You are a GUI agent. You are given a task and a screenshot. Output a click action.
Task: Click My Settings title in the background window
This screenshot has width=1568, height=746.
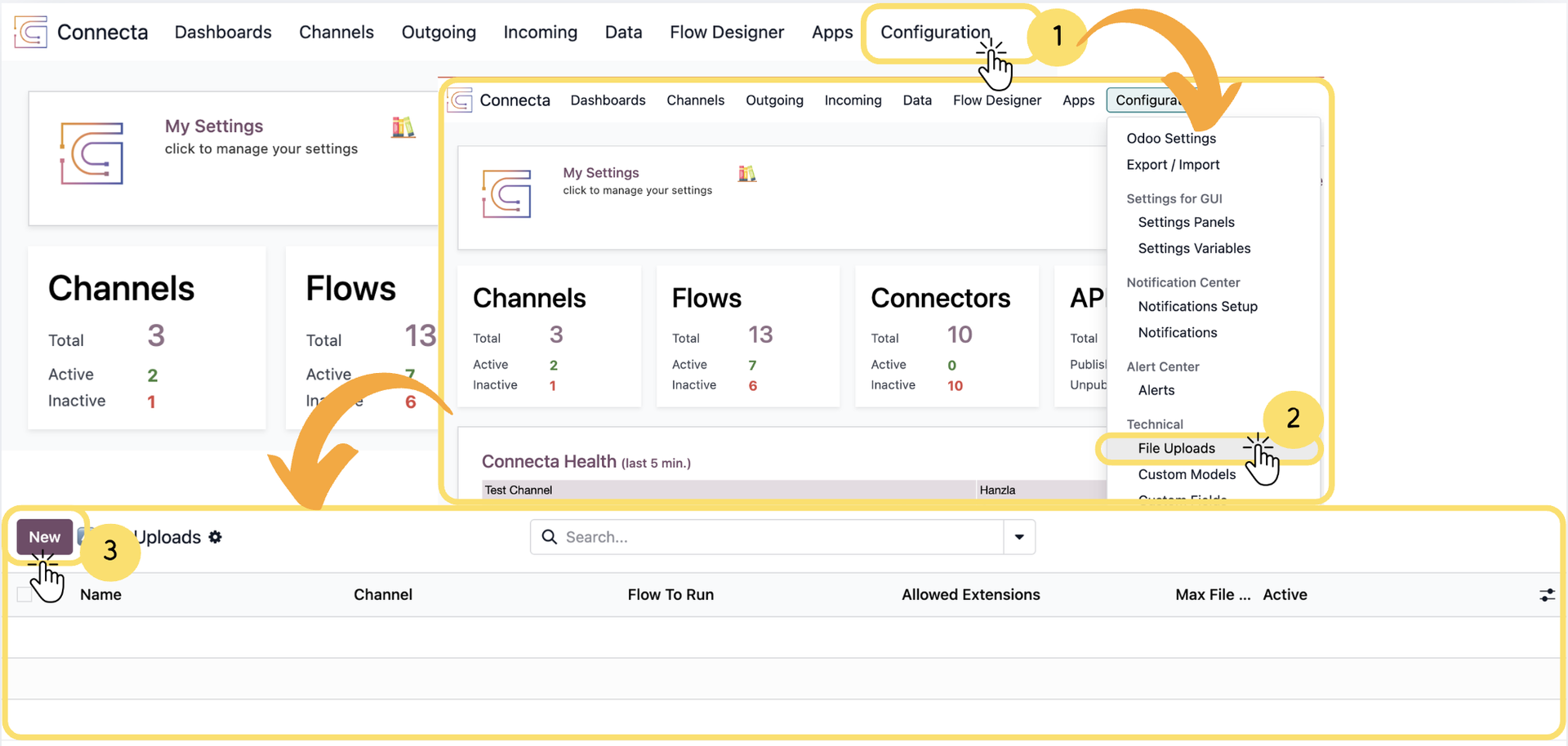(x=214, y=126)
